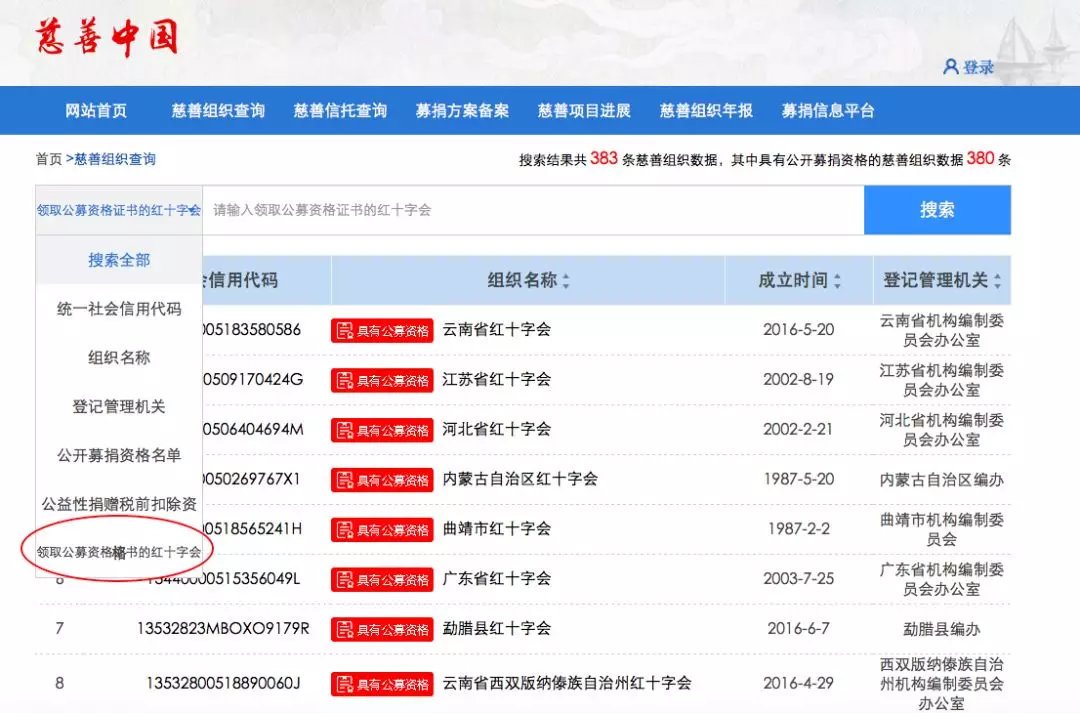The width and height of the screenshot is (1080, 713).
Task: Sort by 登记管理机关 column arrows
Action: pos(997,282)
